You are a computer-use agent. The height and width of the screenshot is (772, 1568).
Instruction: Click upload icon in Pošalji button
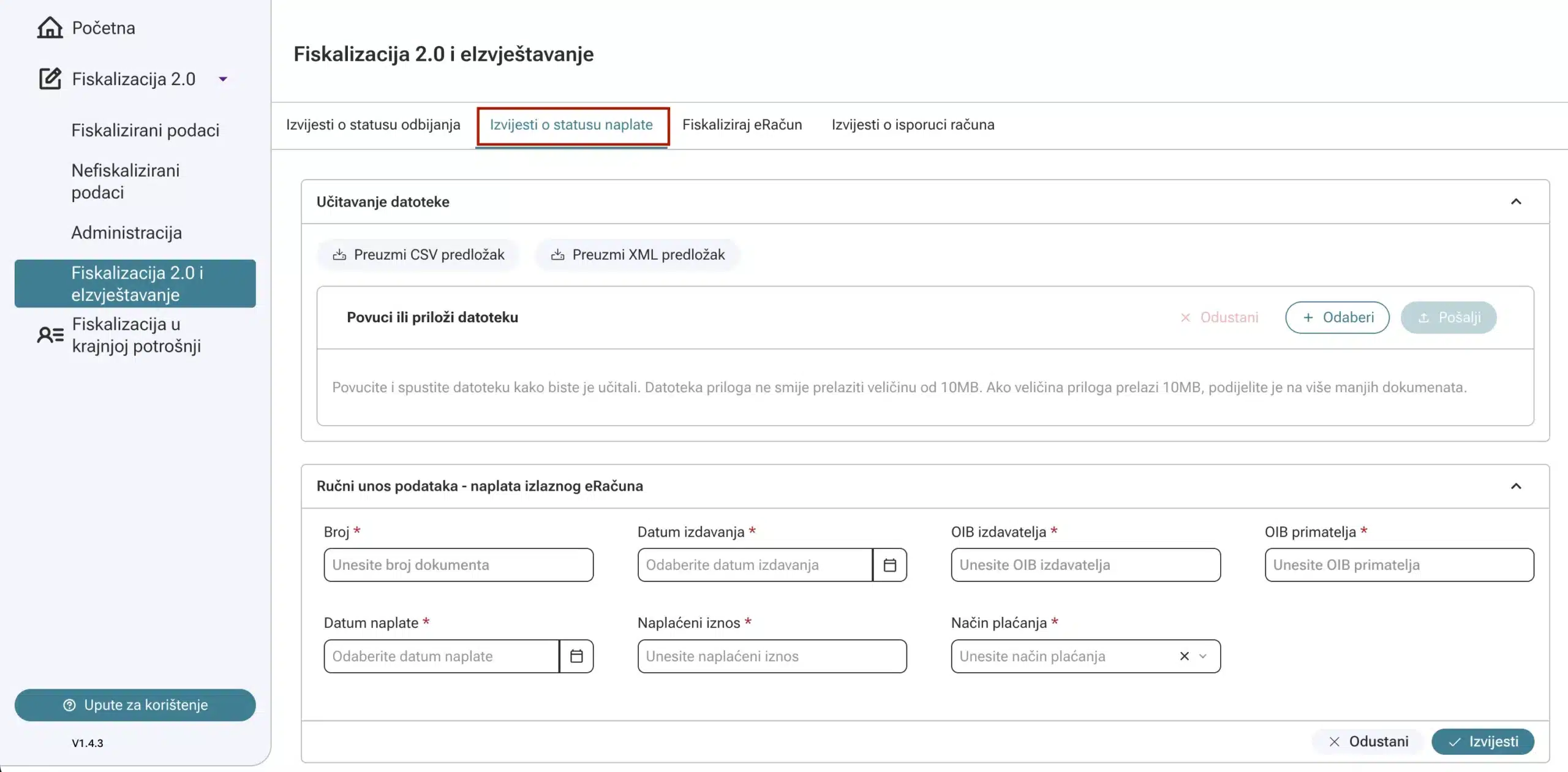point(1424,317)
